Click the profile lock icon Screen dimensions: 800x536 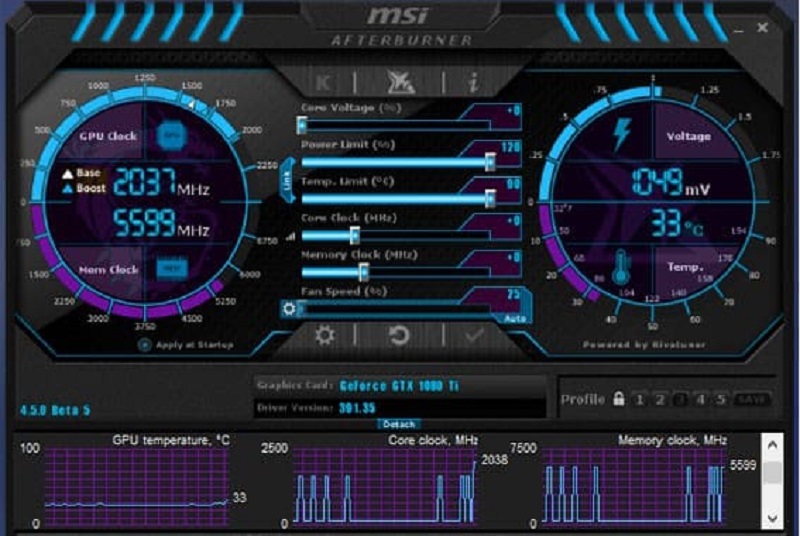tap(619, 400)
